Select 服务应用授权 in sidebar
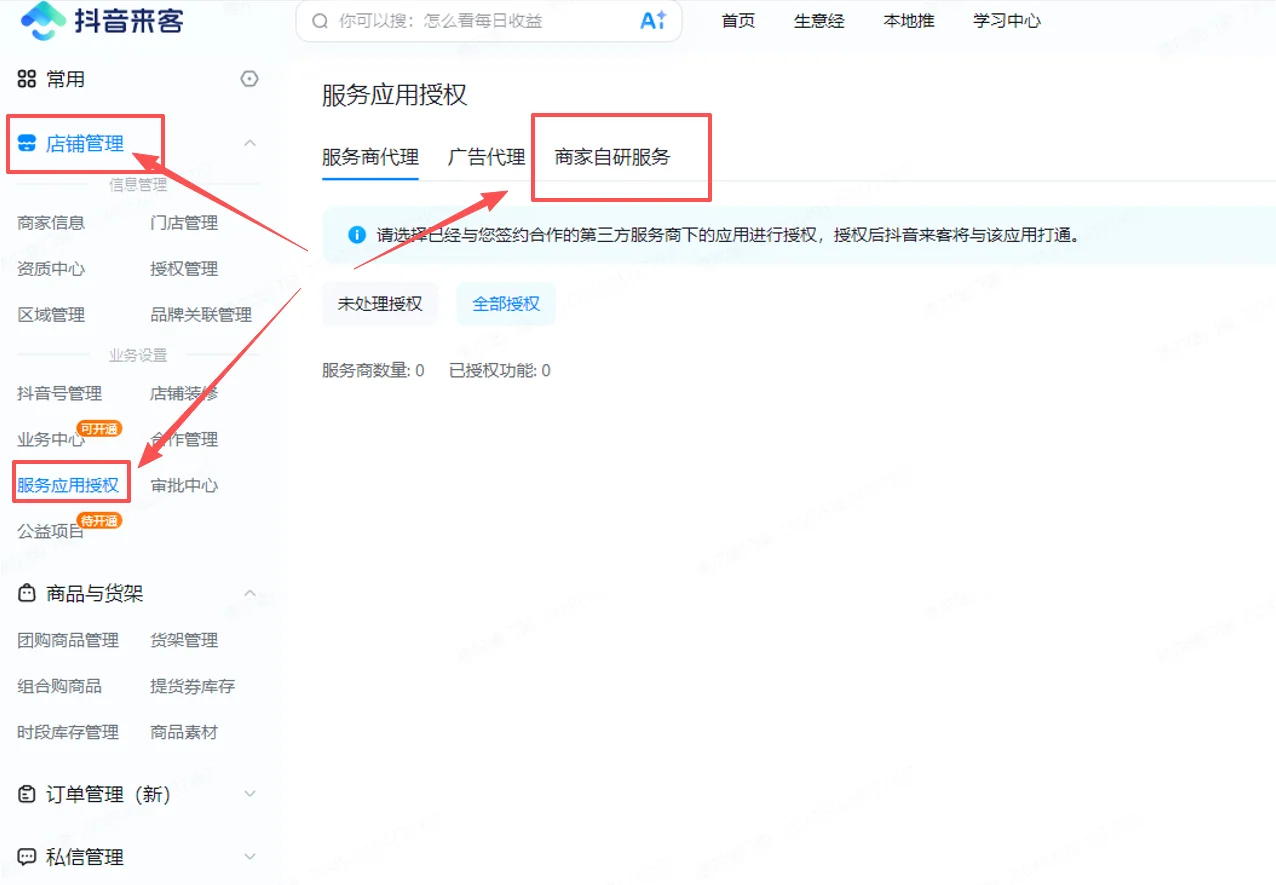Screen dimensions: 1276x885 point(68,486)
